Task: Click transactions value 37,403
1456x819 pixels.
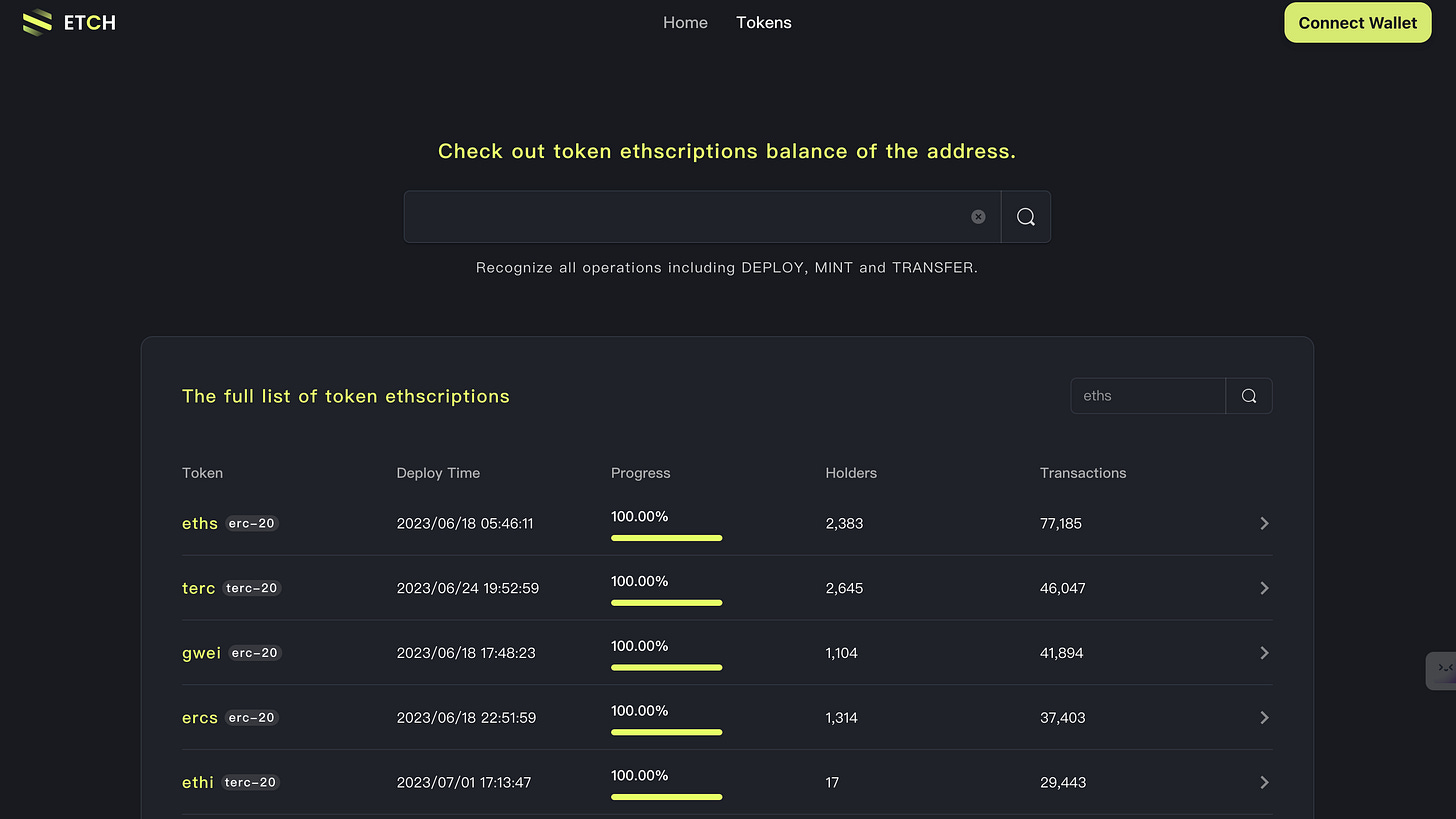Action: pyautogui.click(x=1063, y=718)
